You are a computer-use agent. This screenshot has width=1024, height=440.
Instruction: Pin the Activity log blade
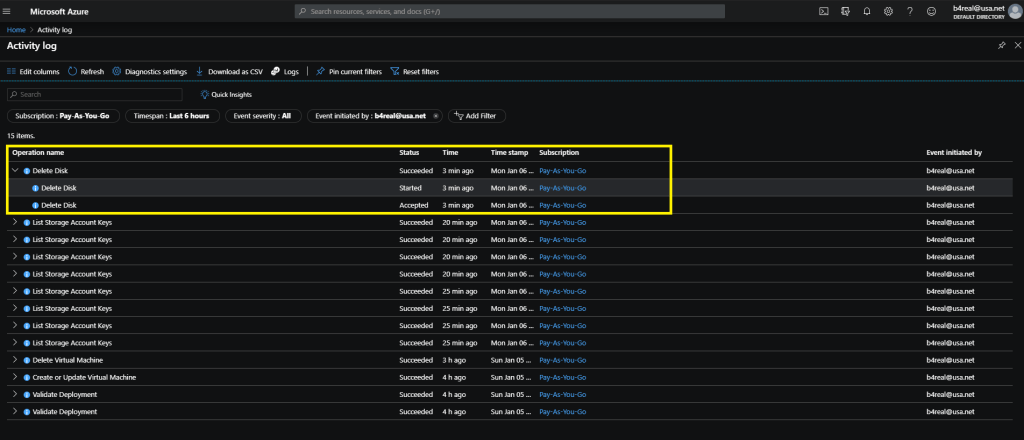(x=1002, y=46)
